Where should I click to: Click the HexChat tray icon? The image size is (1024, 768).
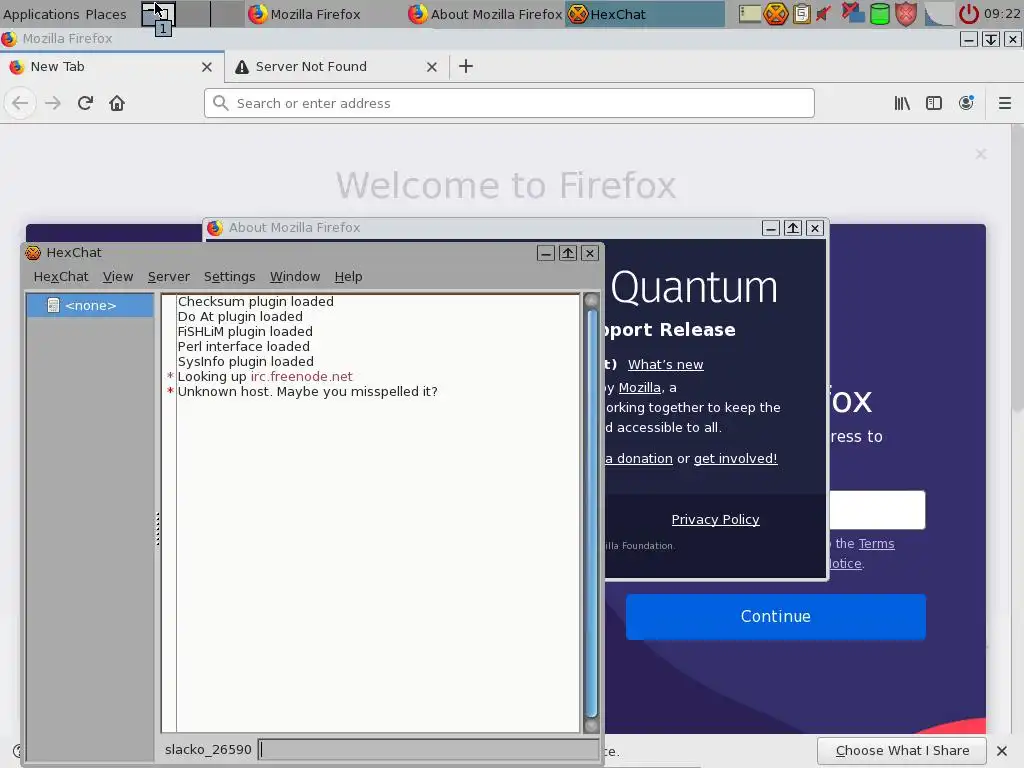coord(776,14)
